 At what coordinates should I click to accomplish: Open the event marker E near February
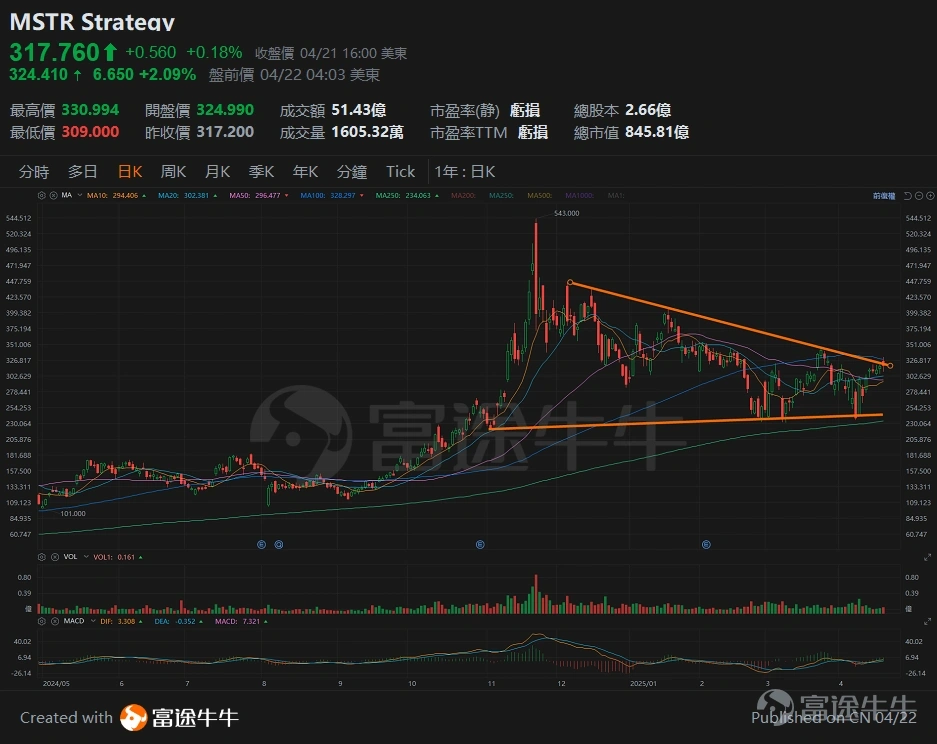706,544
